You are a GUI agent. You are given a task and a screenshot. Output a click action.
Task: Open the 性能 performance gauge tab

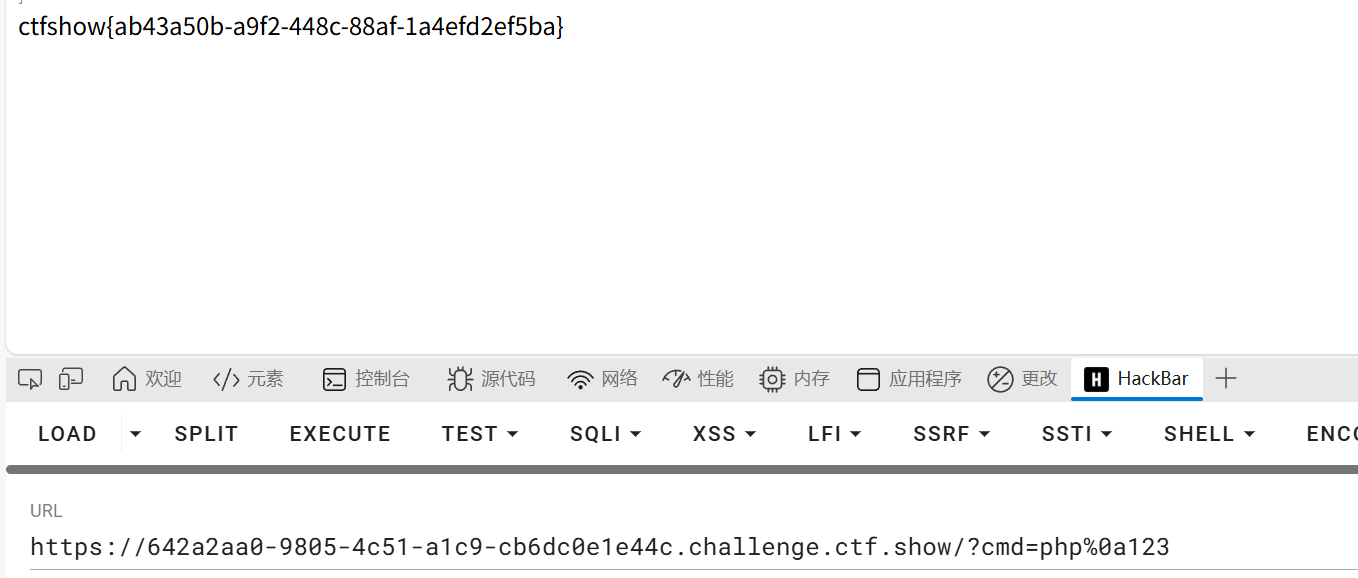(x=698, y=379)
